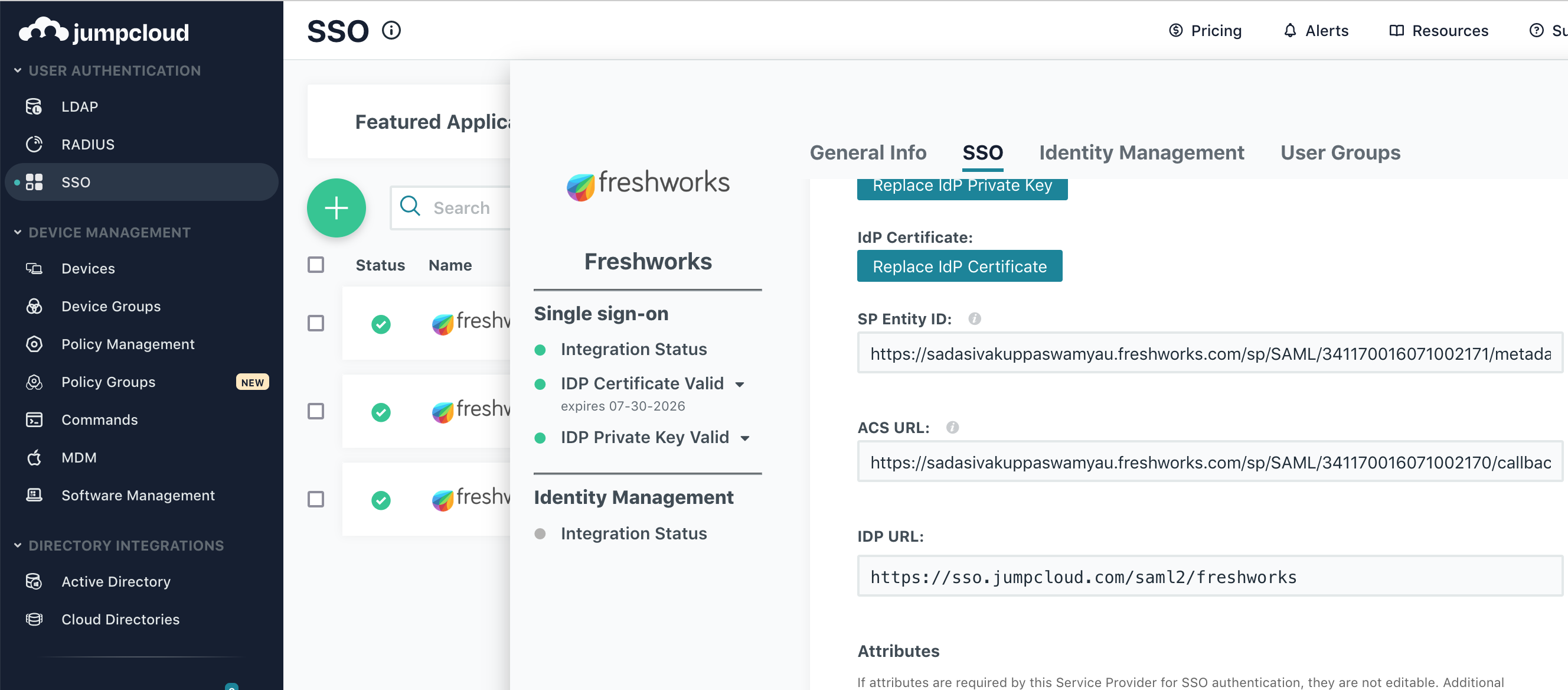Click Replace IdP Certificate button
The image size is (1568, 690).
pyautogui.click(x=959, y=266)
